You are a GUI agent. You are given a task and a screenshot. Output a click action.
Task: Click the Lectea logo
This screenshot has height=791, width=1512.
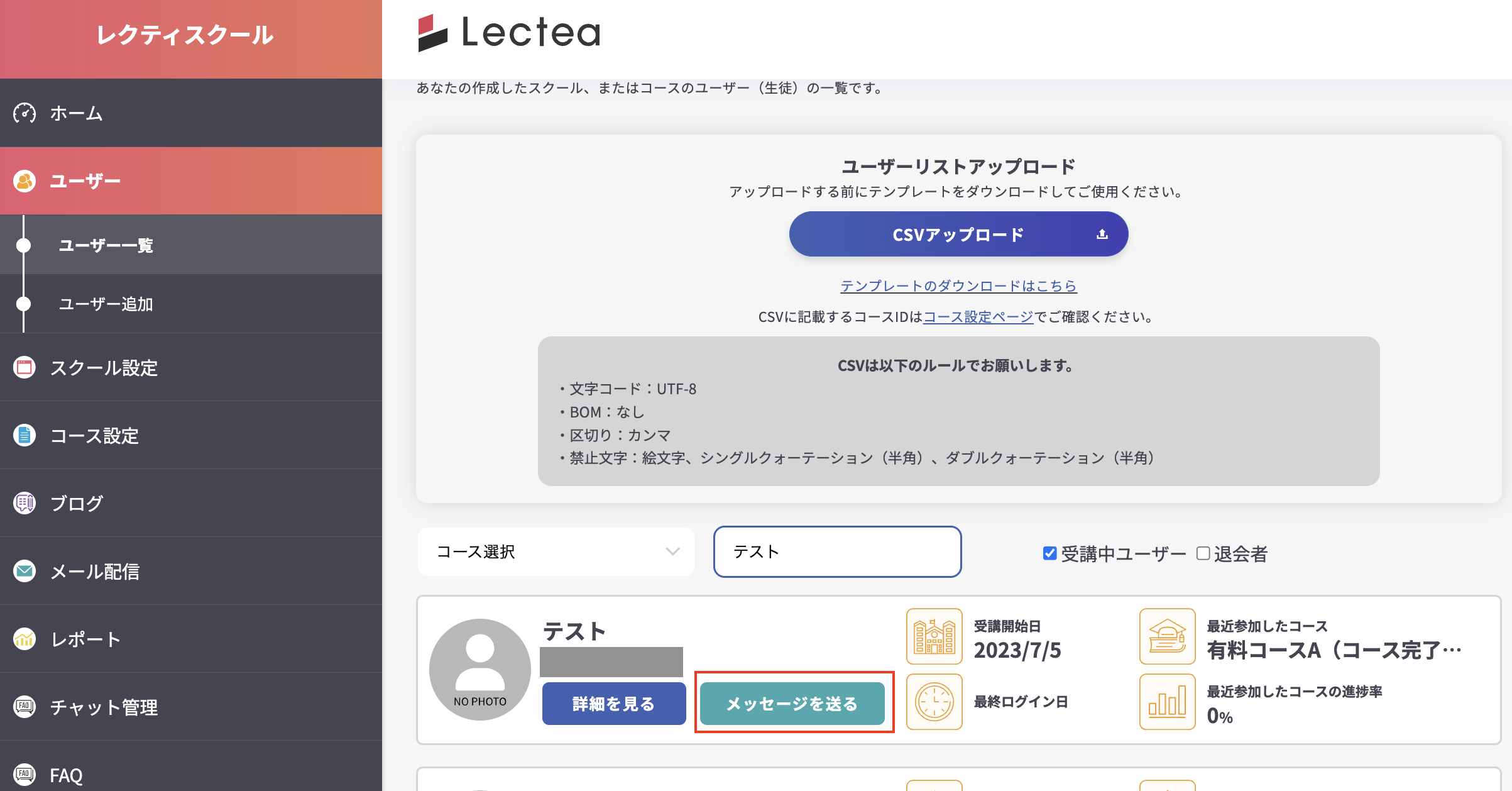click(509, 33)
